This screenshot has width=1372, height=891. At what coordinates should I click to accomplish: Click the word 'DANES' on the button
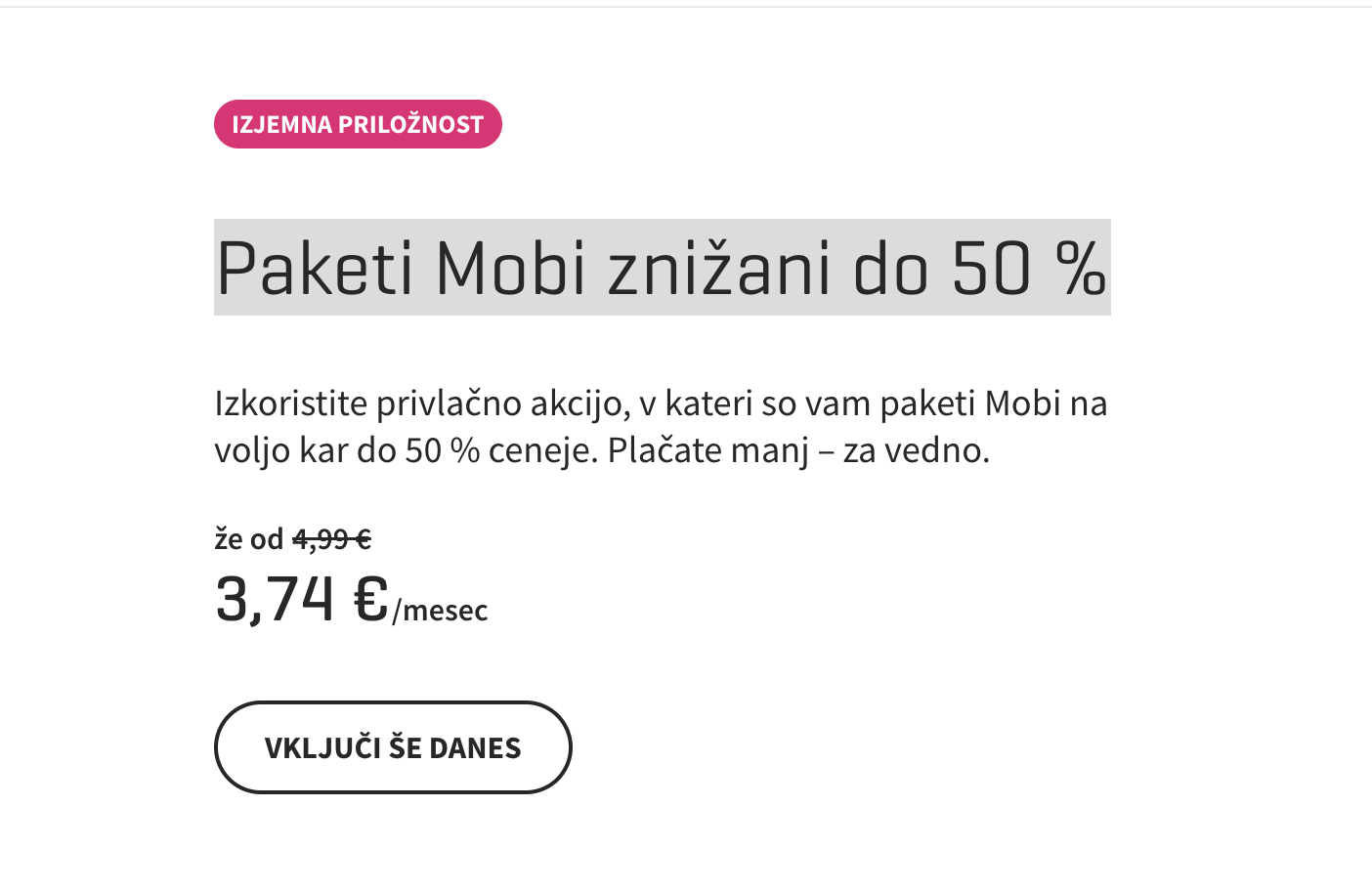click(x=475, y=747)
